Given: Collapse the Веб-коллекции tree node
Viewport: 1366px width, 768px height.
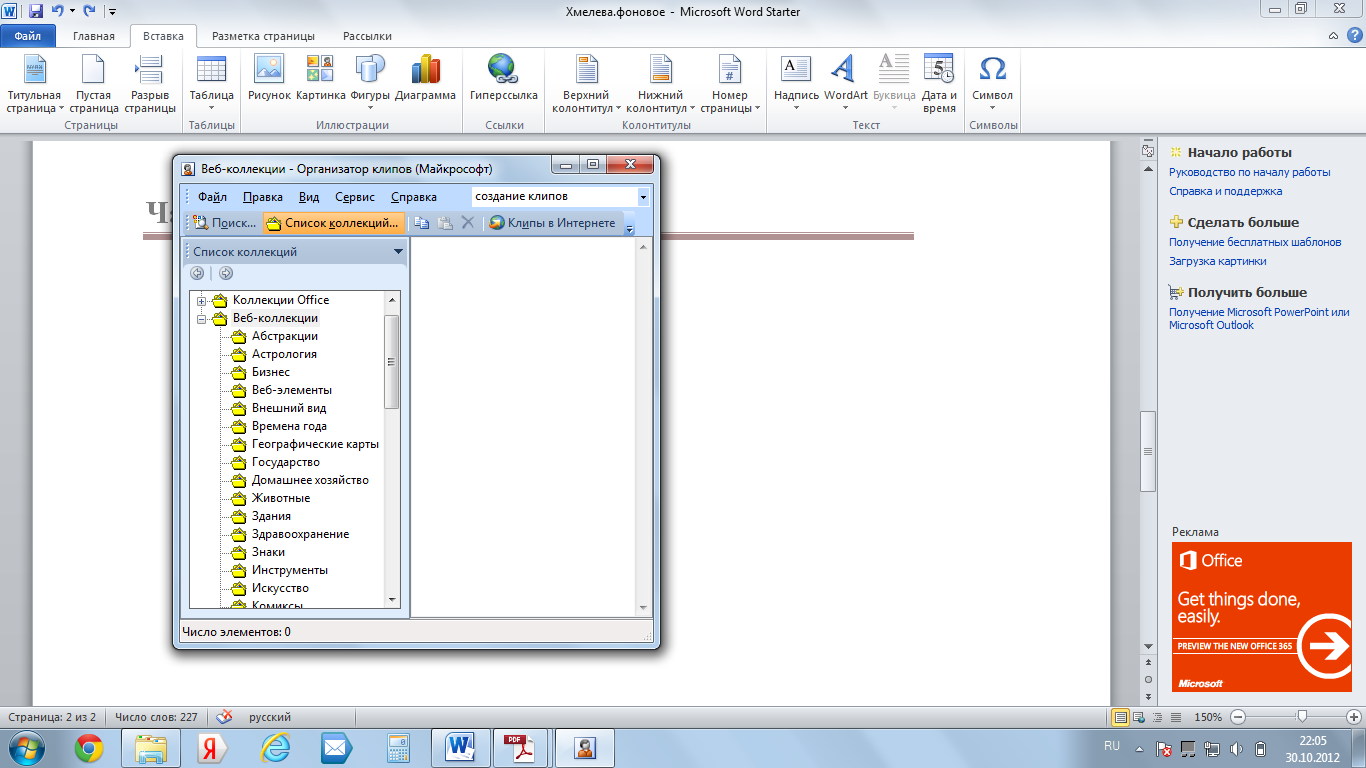Looking at the screenshot, I should (201, 318).
